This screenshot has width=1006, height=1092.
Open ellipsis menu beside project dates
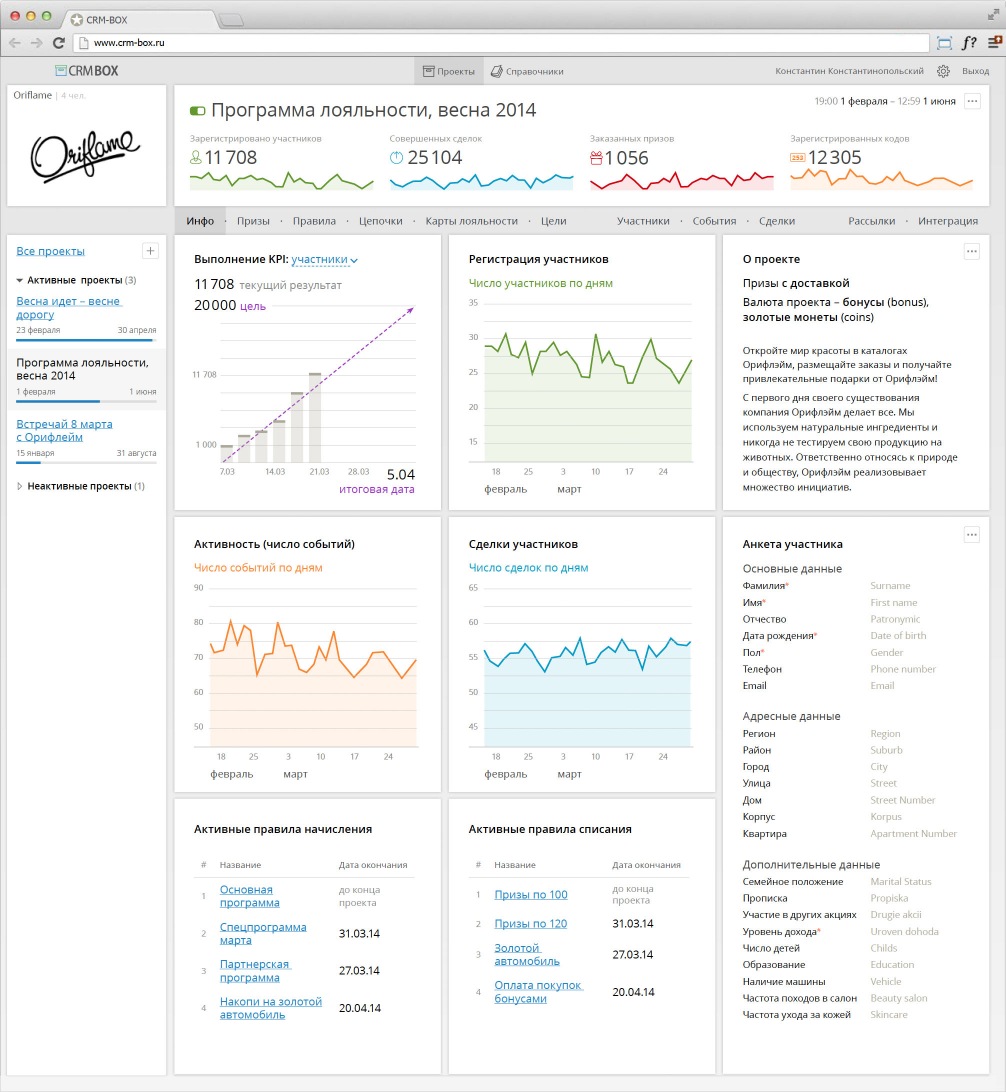pos(973,101)
